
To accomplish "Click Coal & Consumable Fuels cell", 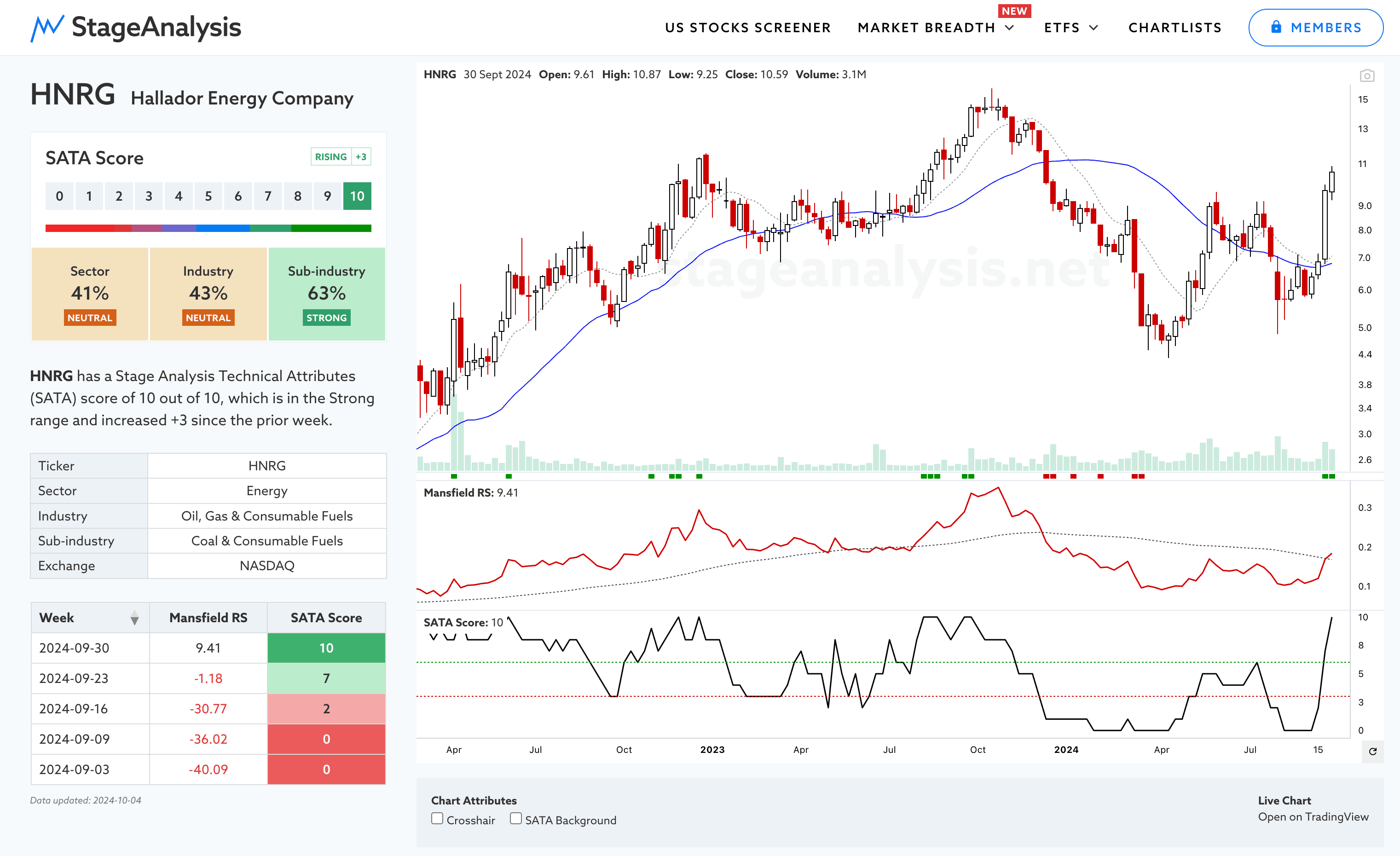I will click(267, 541).
